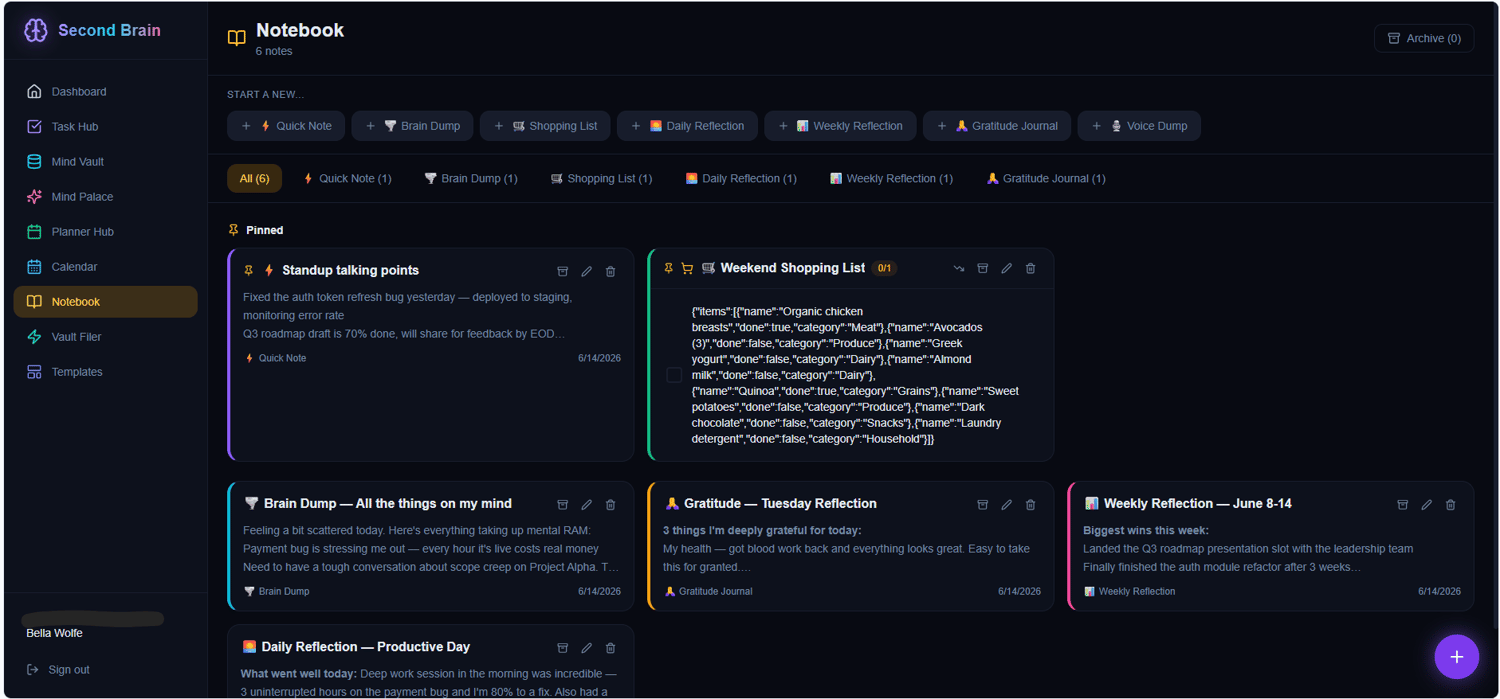Start a new Brain Dump
The height and width of the screenshot is (699, 1500).
412,126
